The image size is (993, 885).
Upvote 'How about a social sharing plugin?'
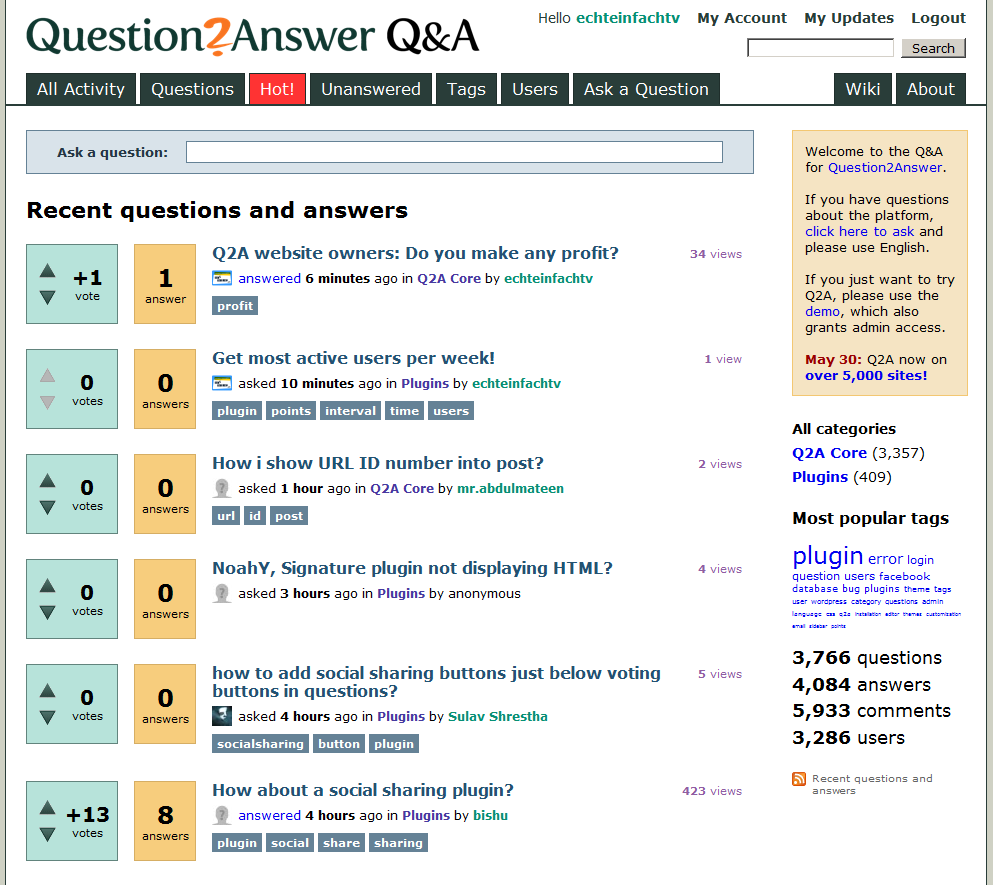tap(47, 807)
